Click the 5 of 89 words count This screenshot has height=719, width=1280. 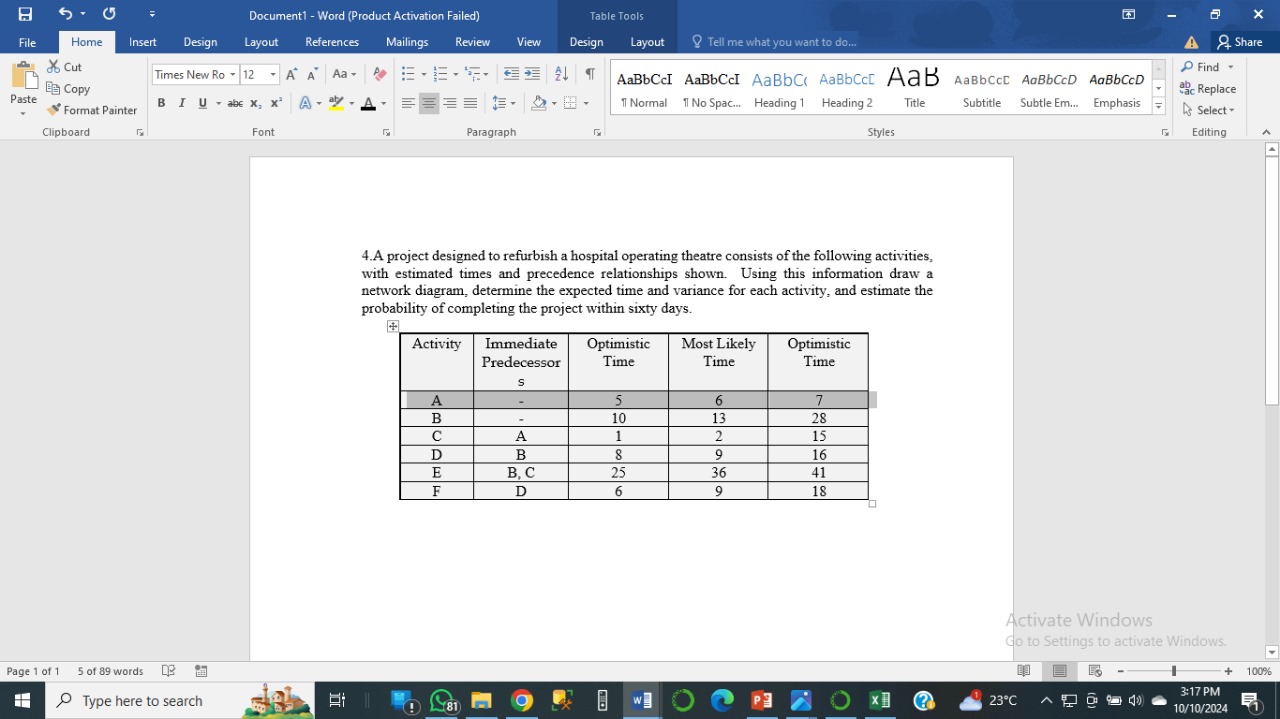tap(110, 671)
